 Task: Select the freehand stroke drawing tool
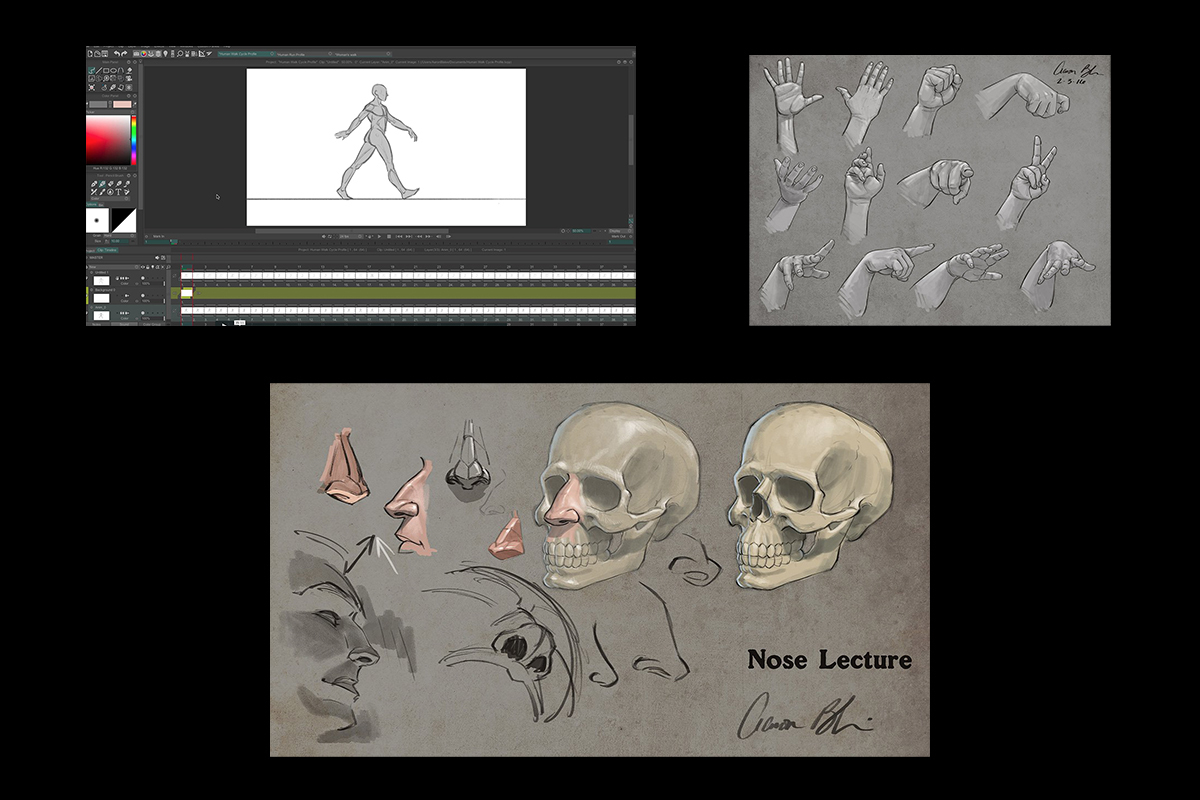[x=91, y=71]
